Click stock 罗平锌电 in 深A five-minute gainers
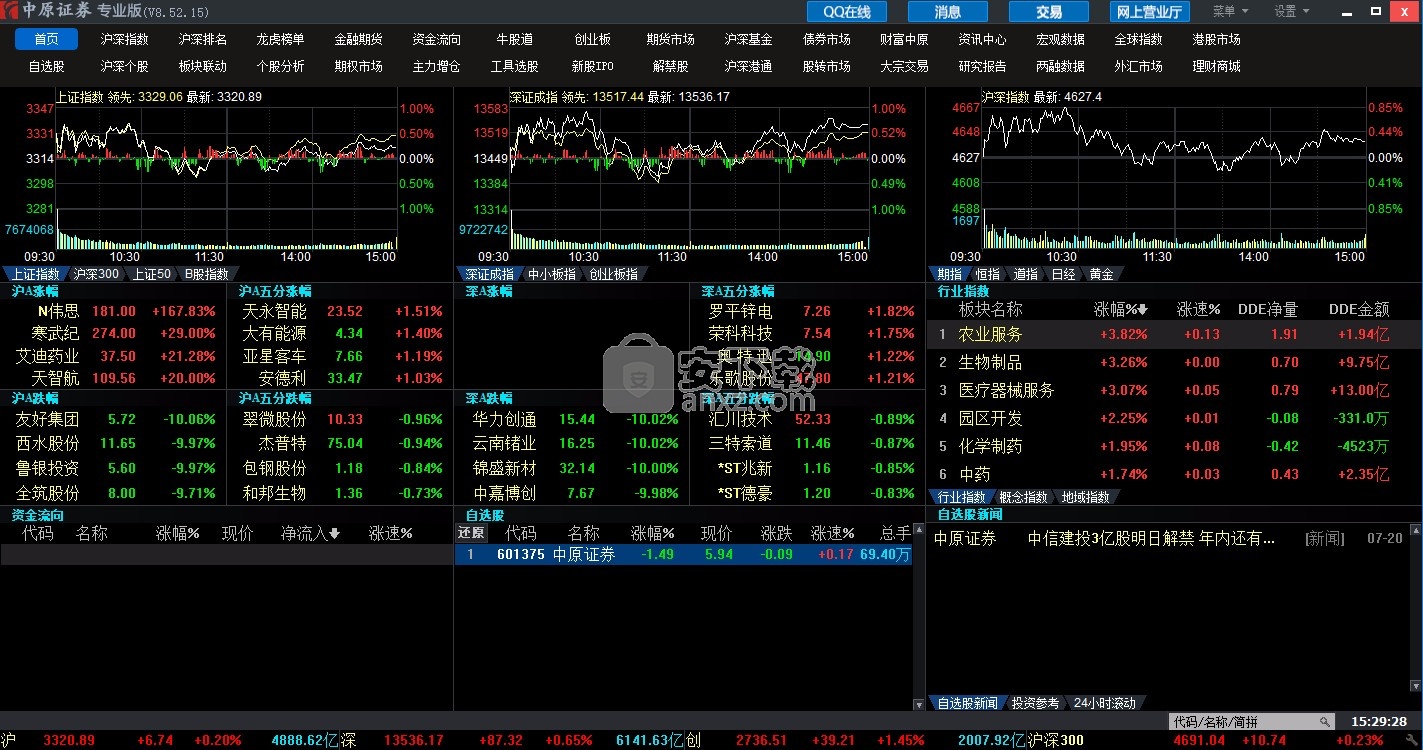1423x750 pixels. click(x=740, y=311)
